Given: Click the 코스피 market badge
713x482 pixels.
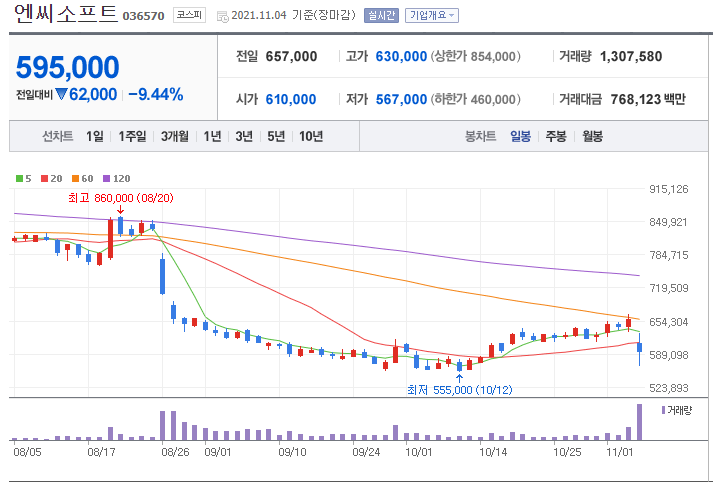Looking at the screenshot, I should point(189,15).
